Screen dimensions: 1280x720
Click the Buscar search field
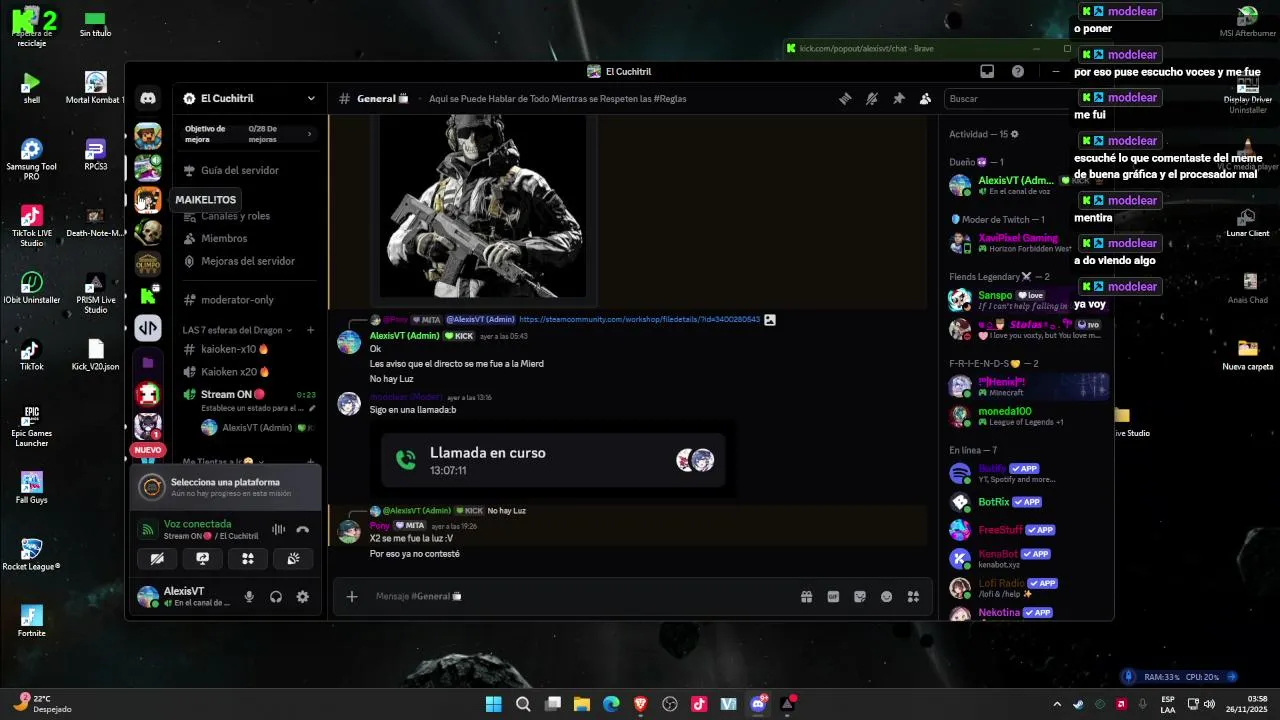click(x=1010, y=99)
